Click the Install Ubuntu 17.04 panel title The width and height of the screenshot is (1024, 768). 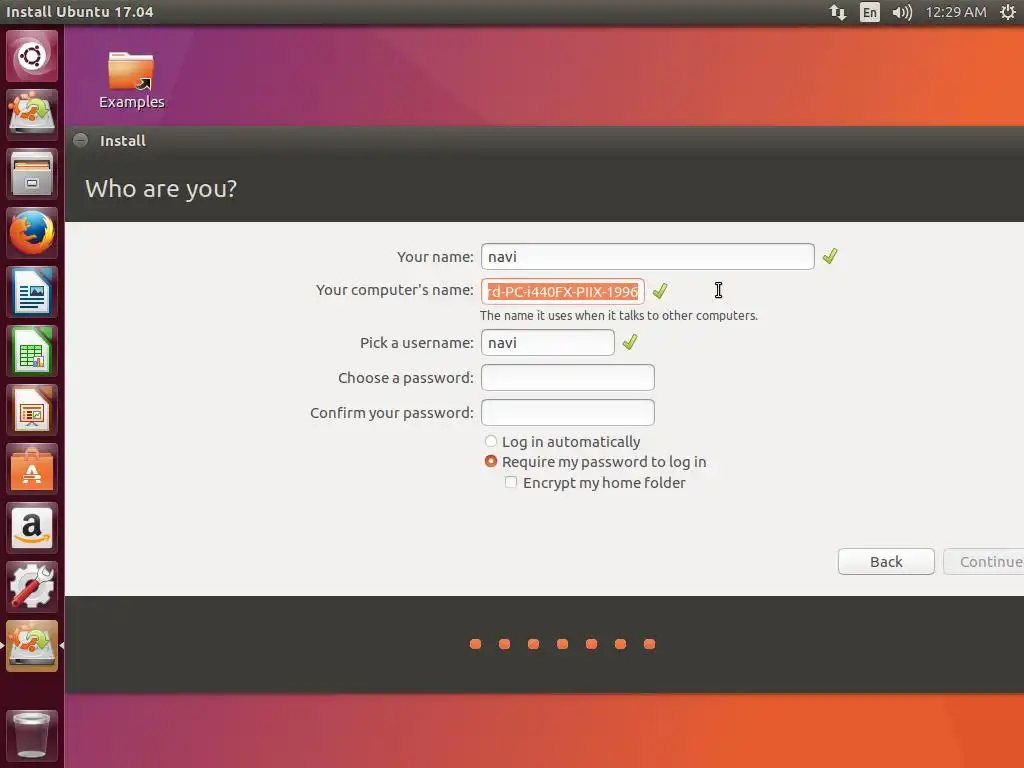coord(80,12)
